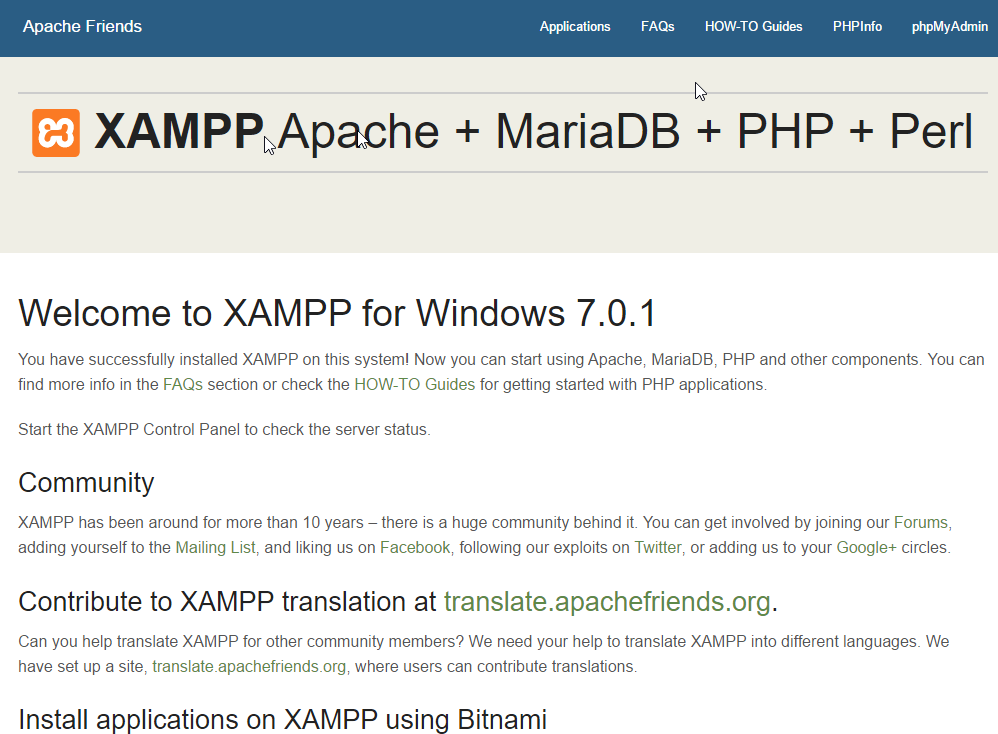Open translate.apachefriends.org link in the heading
998x734 pixels.
607,602
